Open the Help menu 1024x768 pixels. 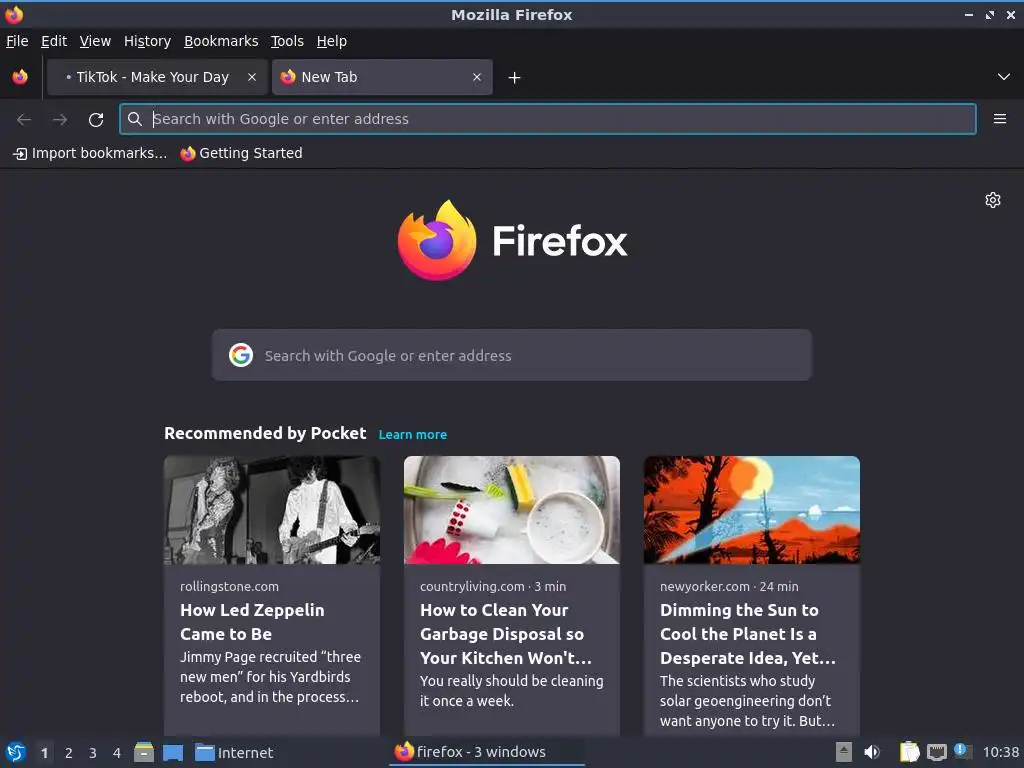(x=332, y=41)
